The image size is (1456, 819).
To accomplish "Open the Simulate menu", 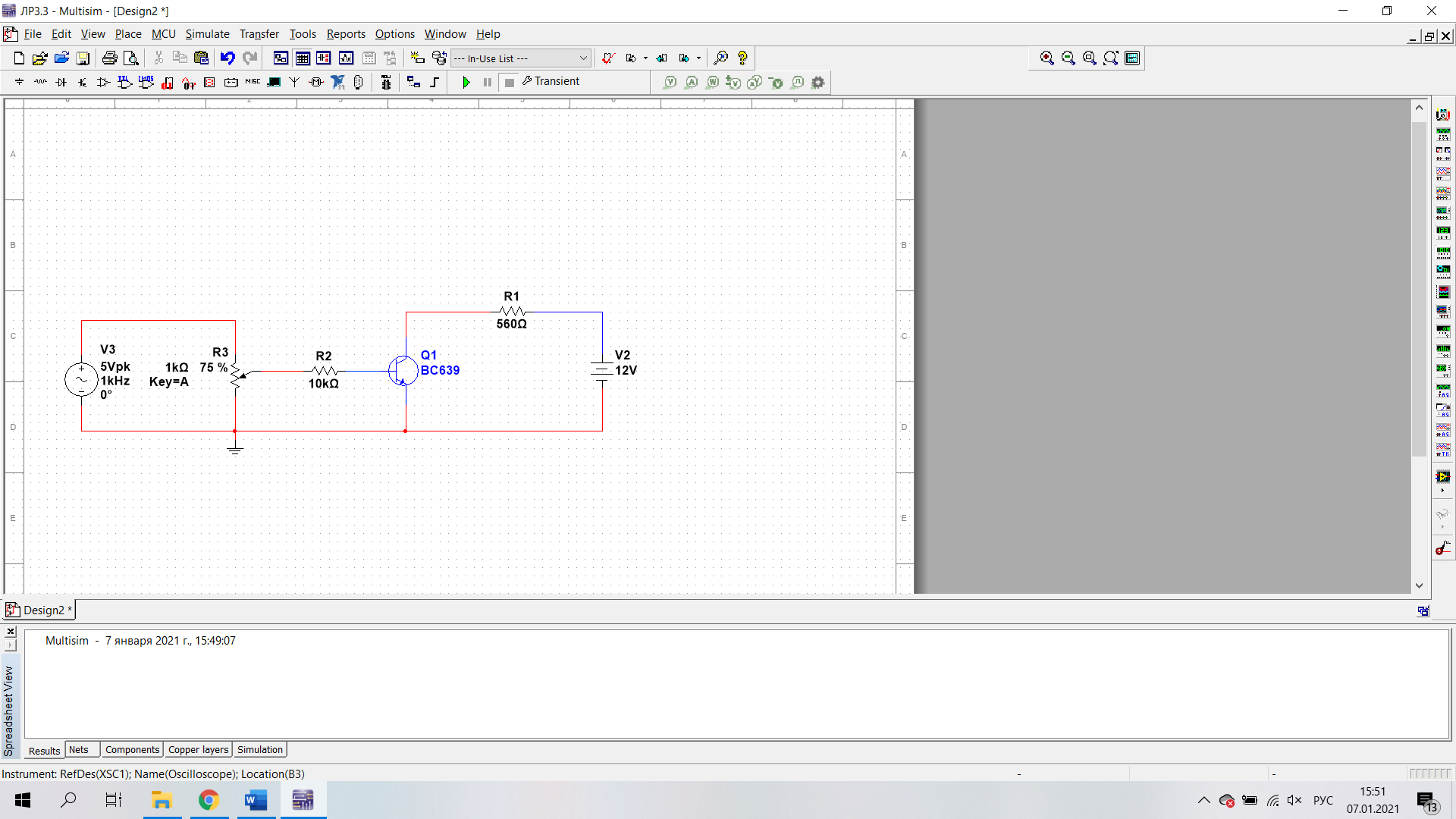I will [207, 34].
